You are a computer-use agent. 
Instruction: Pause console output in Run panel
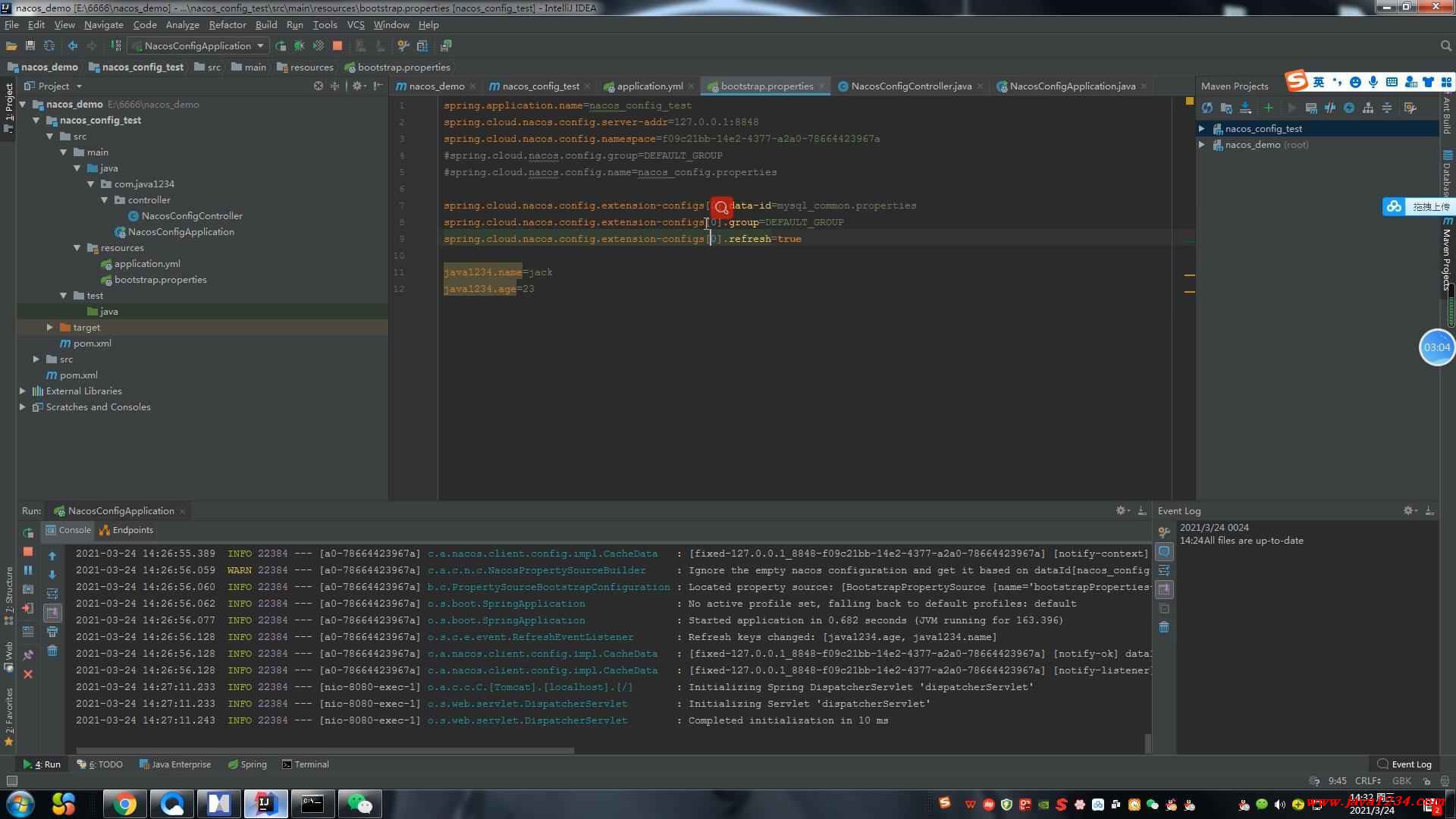point(28,570)
